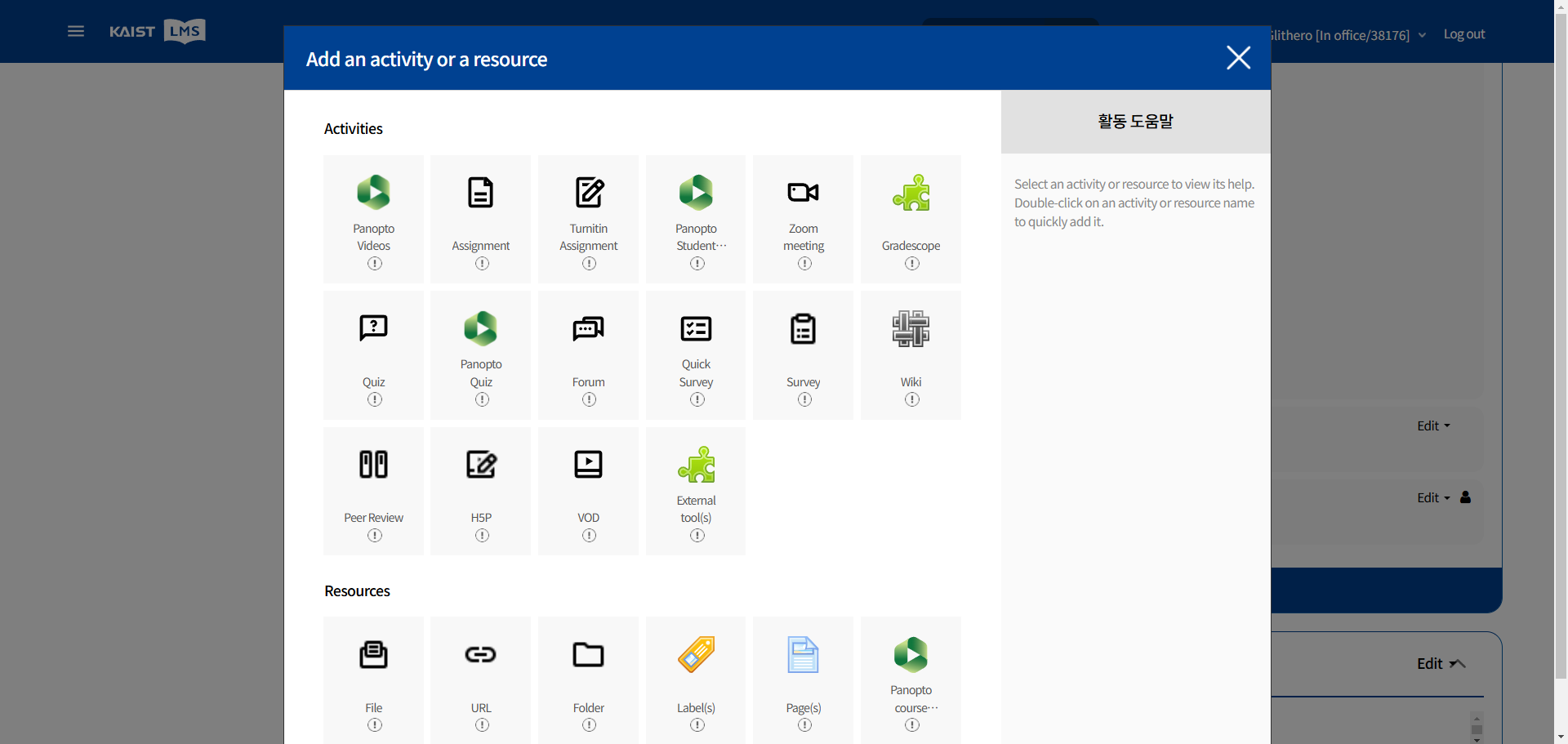The height and width of the screenshot is (744, 1568).
Task: Click the URL label text
Action: pos(481,708)
